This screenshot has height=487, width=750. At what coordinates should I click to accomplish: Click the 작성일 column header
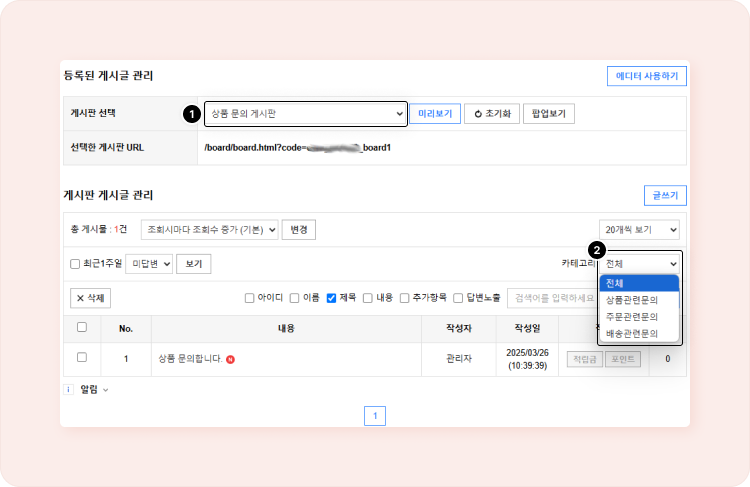[527, 328]
